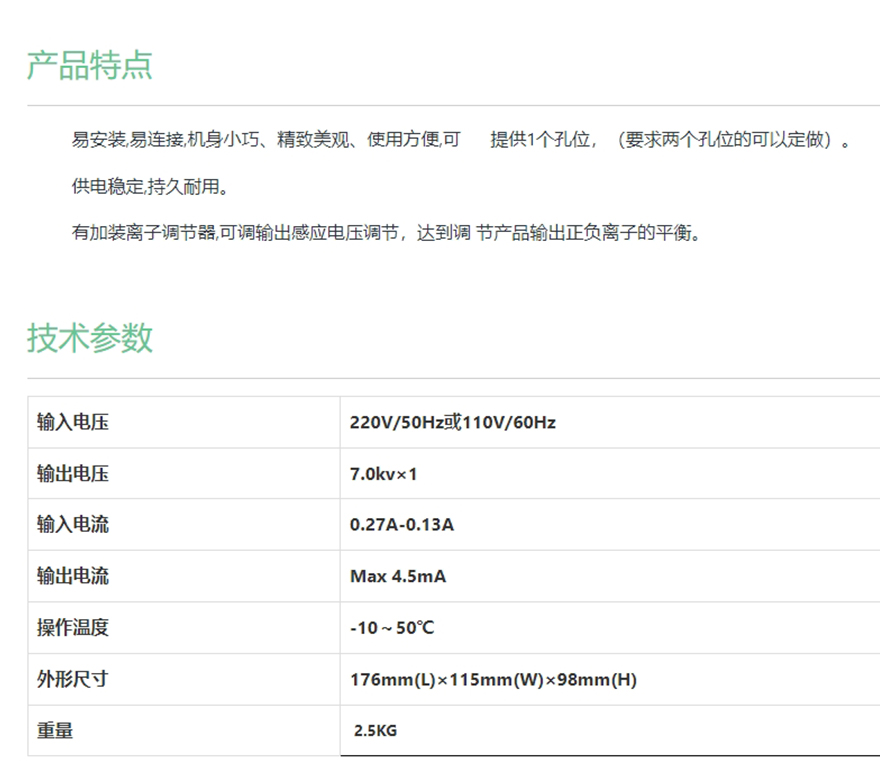This screenshot has height=763, width=880.
Task: Click the 产品特点 section heading
Action: tap(89, 65)
